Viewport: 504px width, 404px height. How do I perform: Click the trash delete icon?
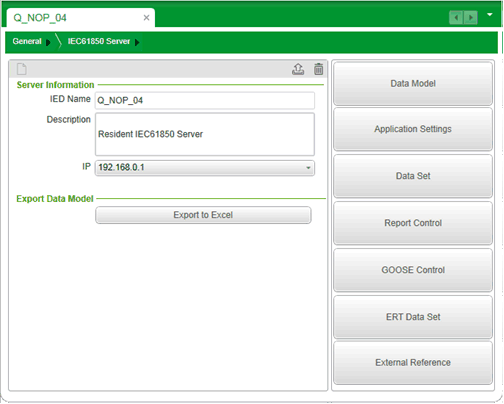click(x=318, y=69)
